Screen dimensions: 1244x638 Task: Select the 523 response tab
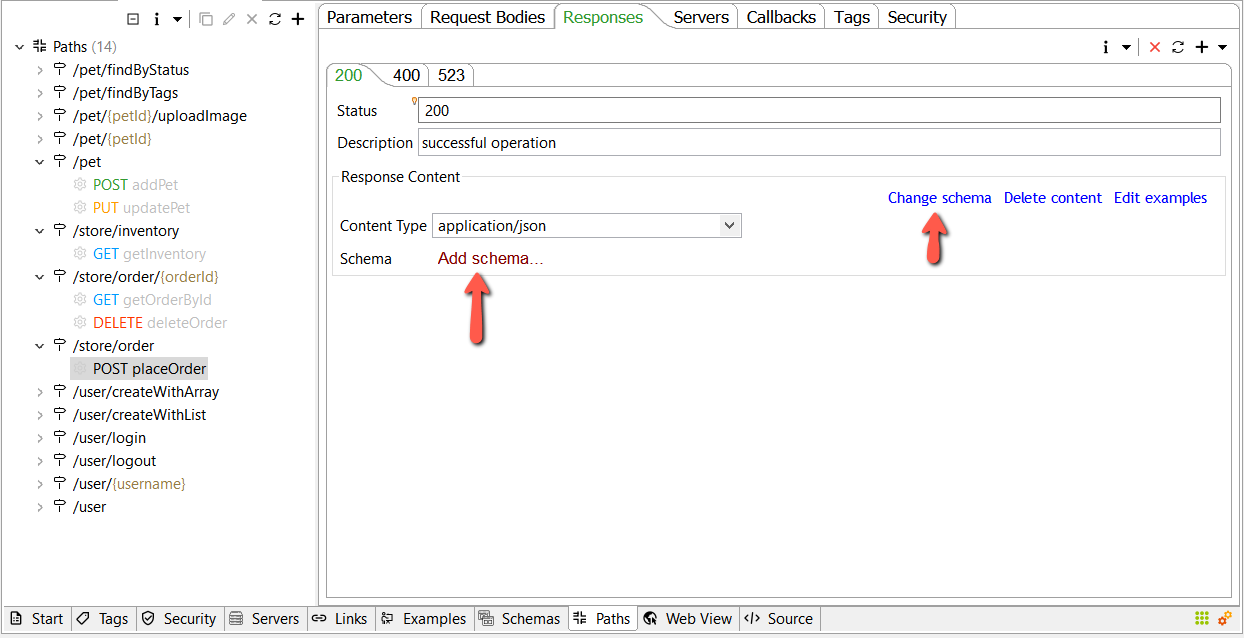pyautogui.click(x=451, y=76)
